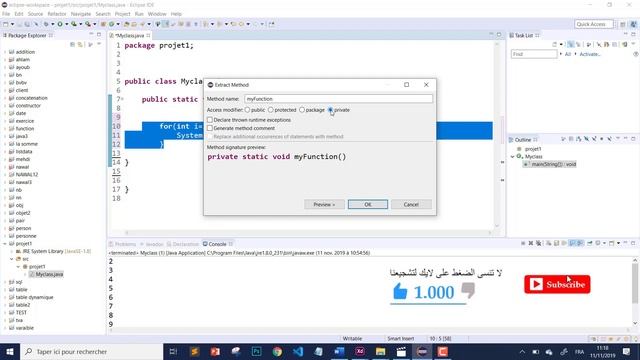Open File Explorer from the taskbar
Image resolution: width=640 pixels, height=360 pixels.
click(380, 351)
